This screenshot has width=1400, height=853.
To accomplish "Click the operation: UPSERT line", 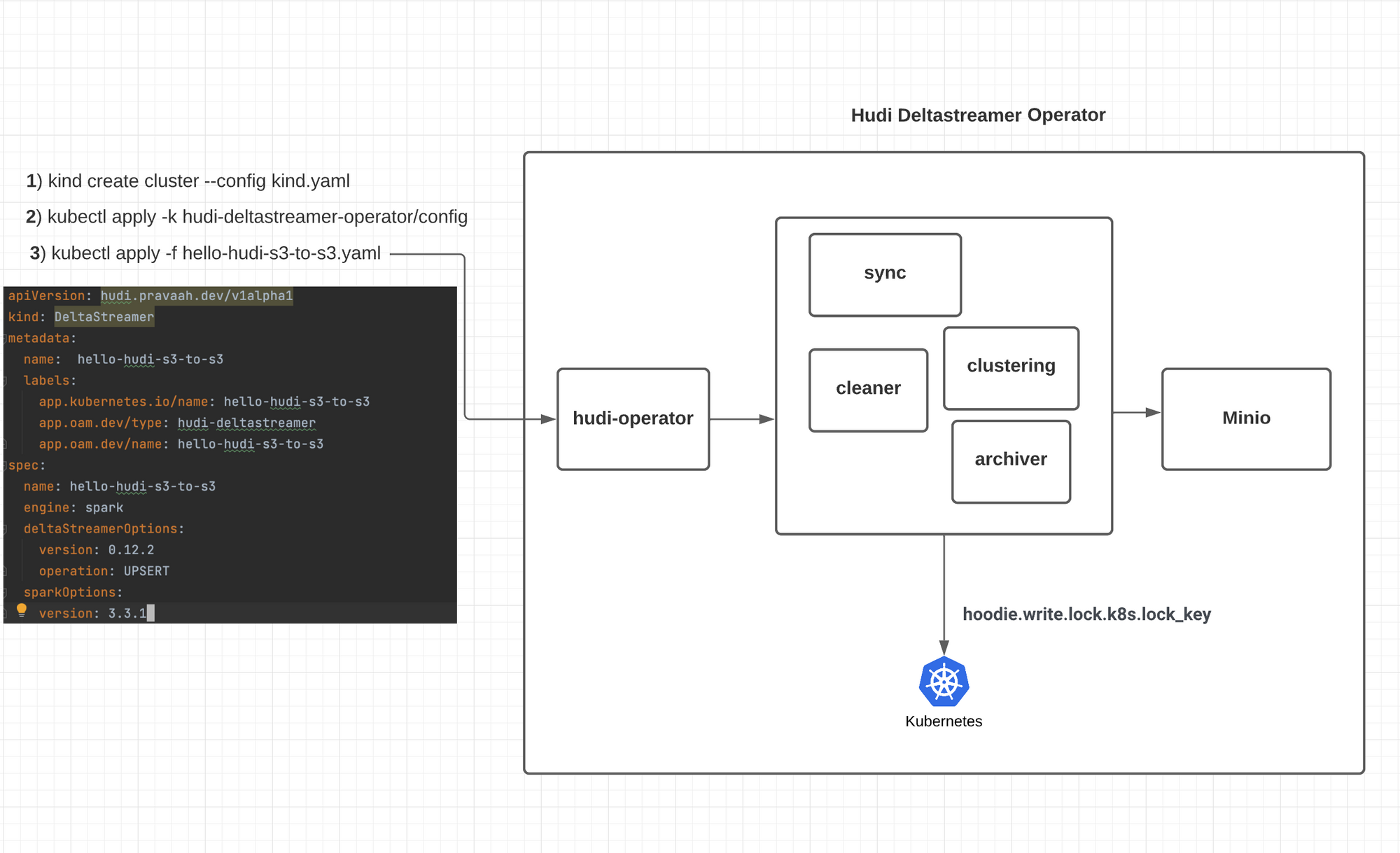I will coord(104,572).
